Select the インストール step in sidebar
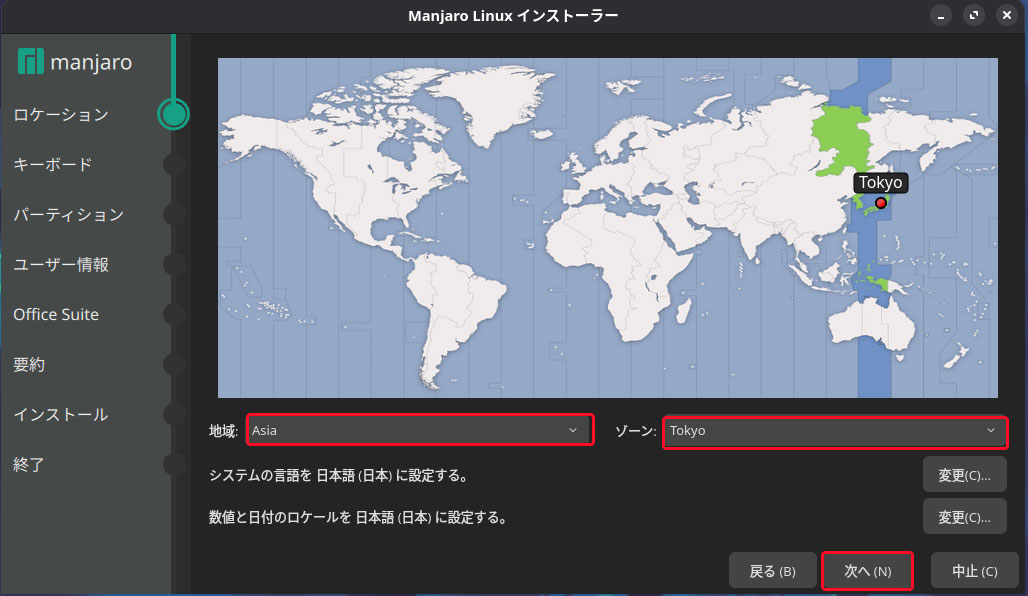The image size is (1028, 596). pos(61,414)
